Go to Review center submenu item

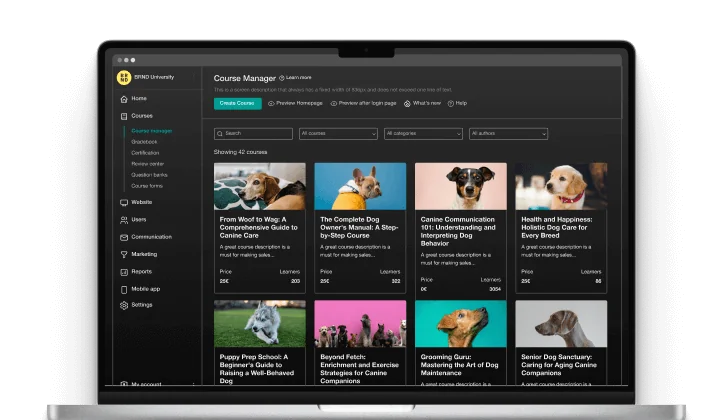(x=147, y=163)
